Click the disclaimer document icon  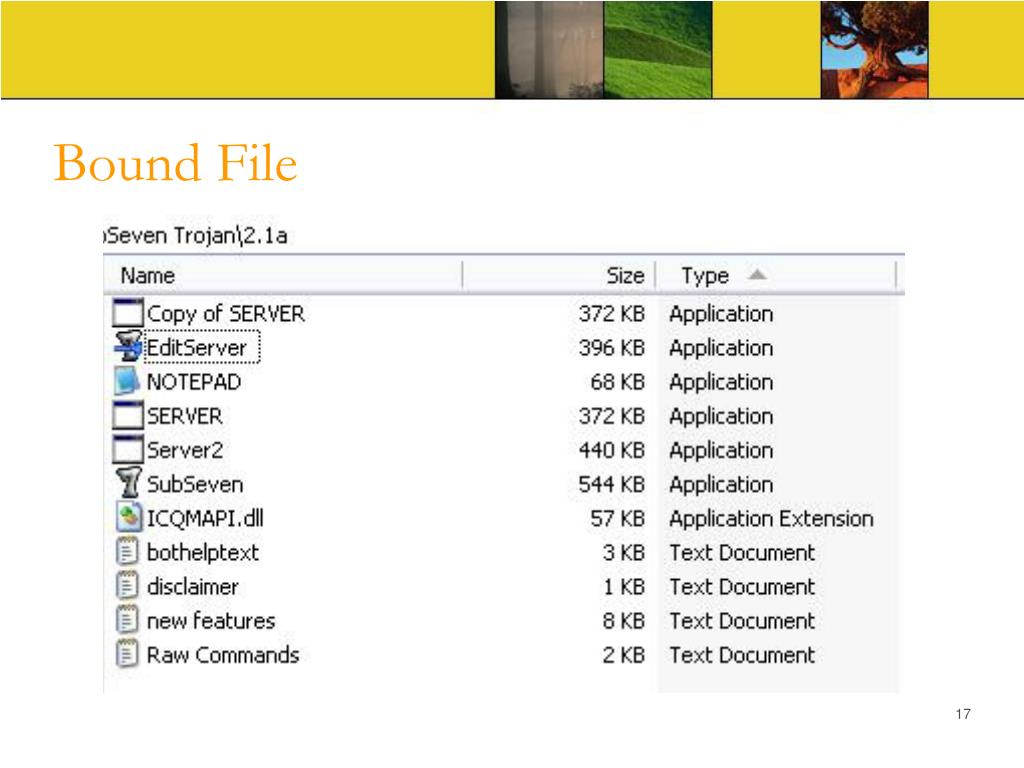tap(127, 586)
